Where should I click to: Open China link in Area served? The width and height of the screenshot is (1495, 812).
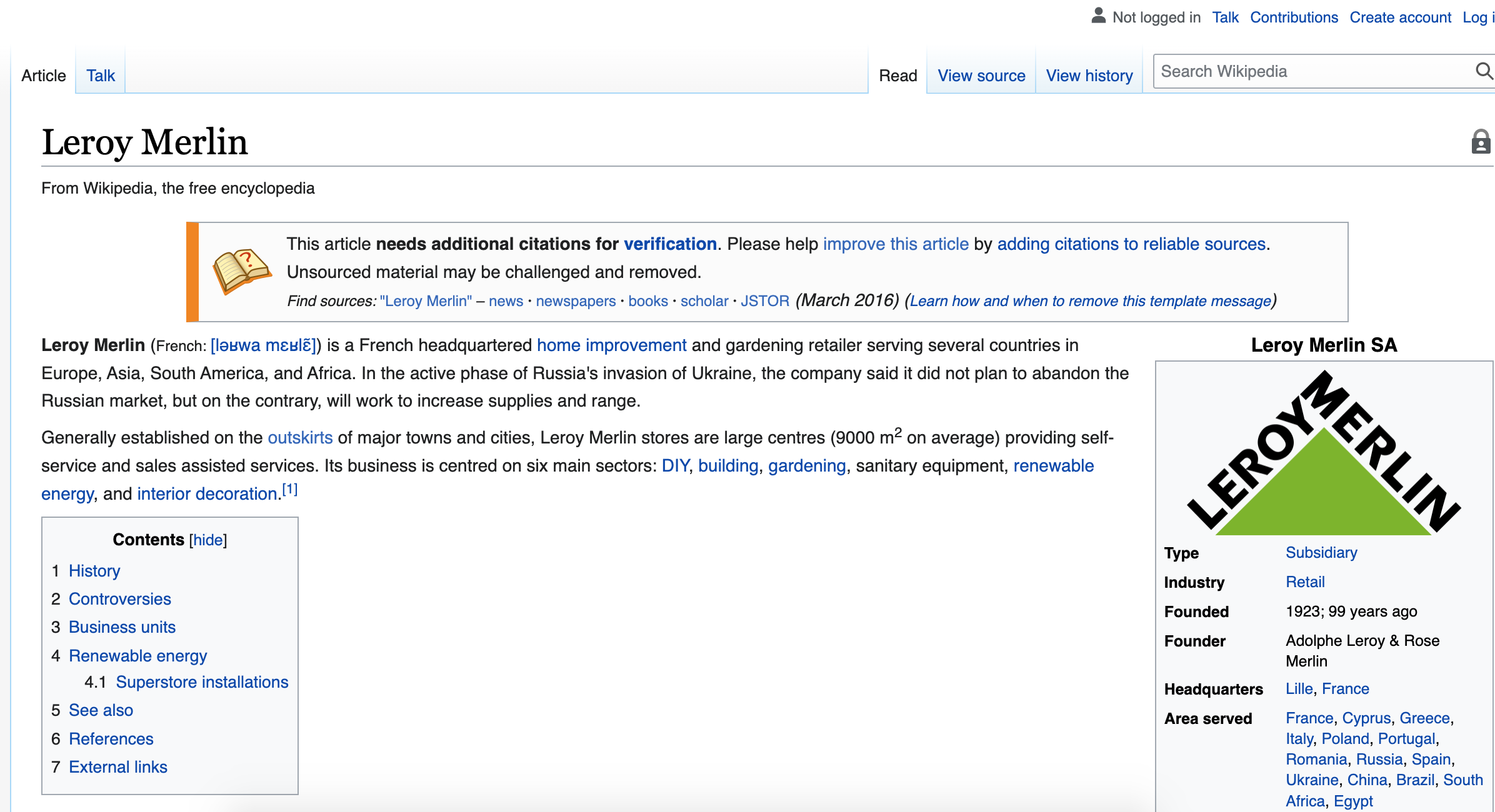click(1367, 780)
